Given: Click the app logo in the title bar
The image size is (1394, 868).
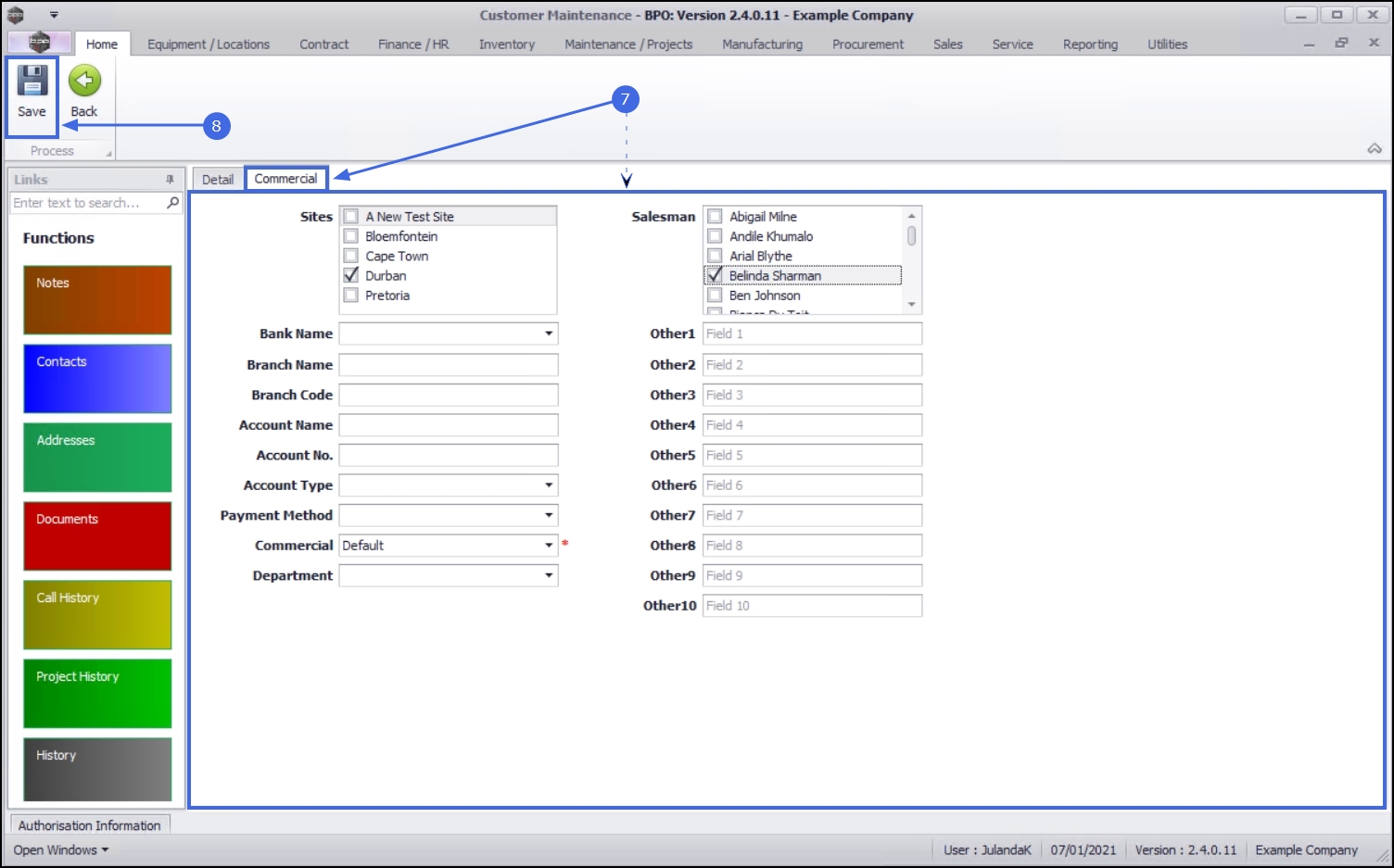Looking at the screenshot, I should (x=16, y=15).
